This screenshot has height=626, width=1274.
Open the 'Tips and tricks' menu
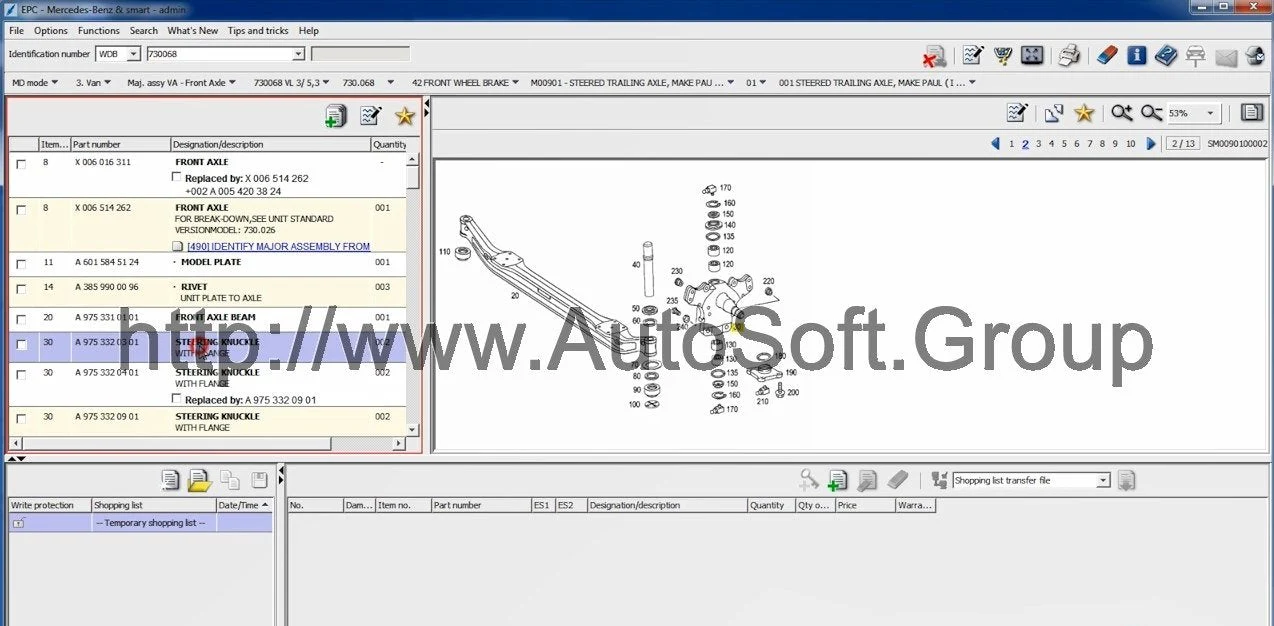tap(258, 31)
